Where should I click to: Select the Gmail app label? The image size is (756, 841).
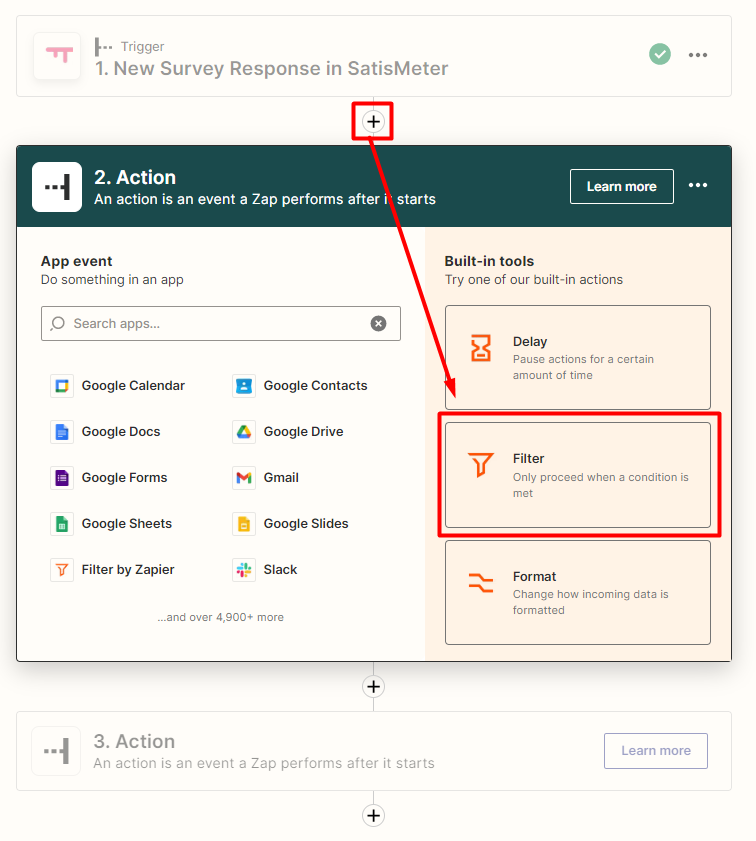pyautogui.click(x=281, y=478)
